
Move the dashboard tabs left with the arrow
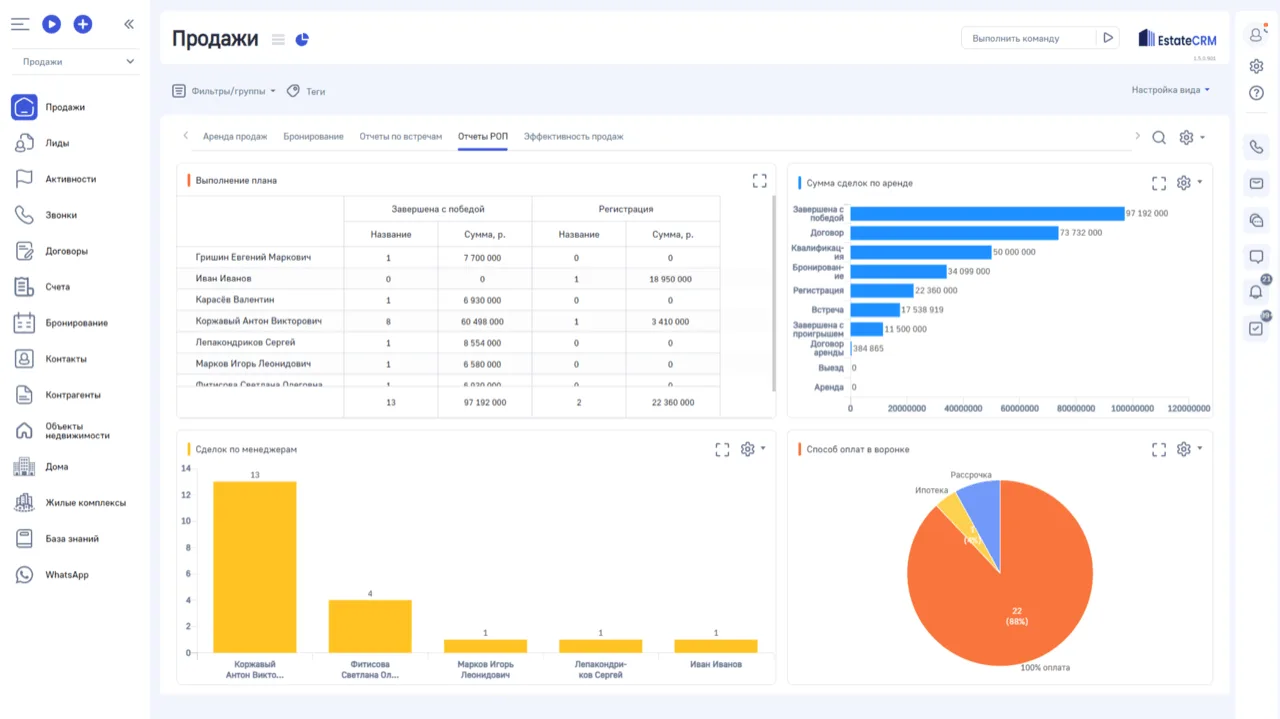[x=185, y=136]
